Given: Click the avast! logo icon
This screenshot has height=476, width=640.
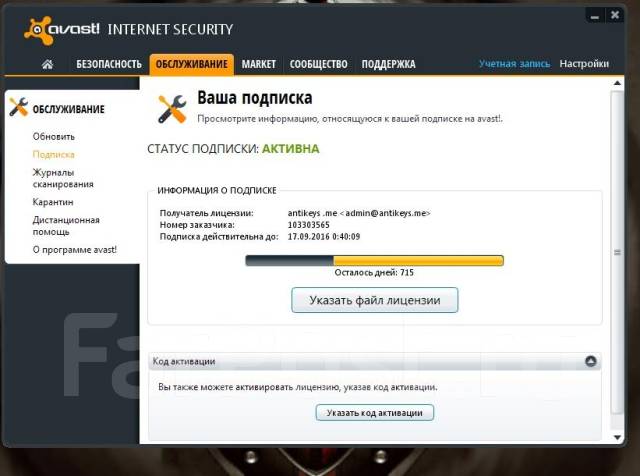Looking at the screenshot, I should [38, 30].
